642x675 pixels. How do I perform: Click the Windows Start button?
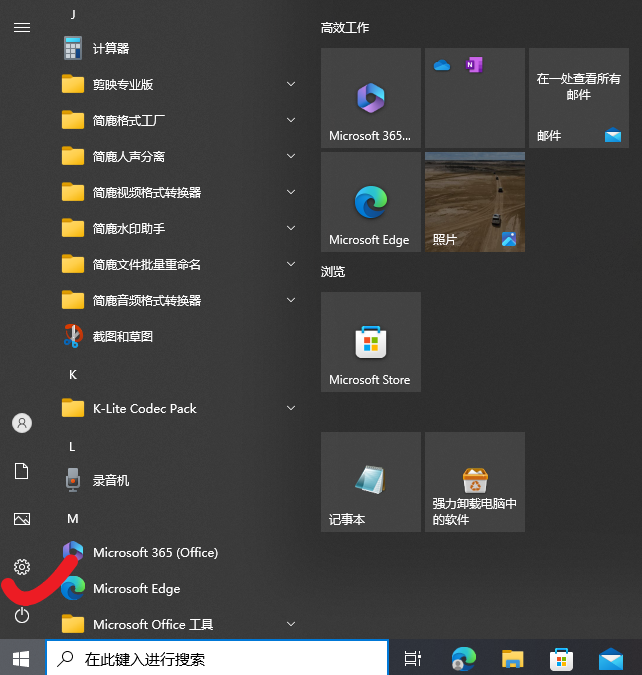(x=22, y=659)
